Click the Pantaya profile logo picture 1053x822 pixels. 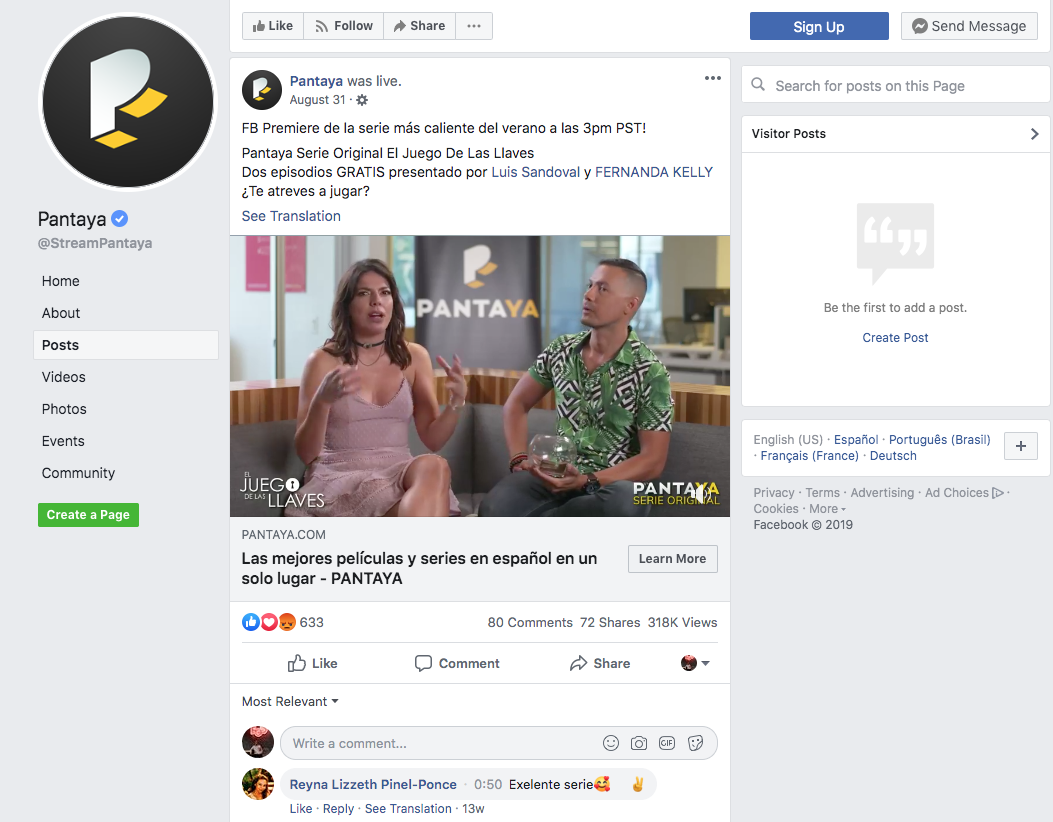click(x=128, y=102)
